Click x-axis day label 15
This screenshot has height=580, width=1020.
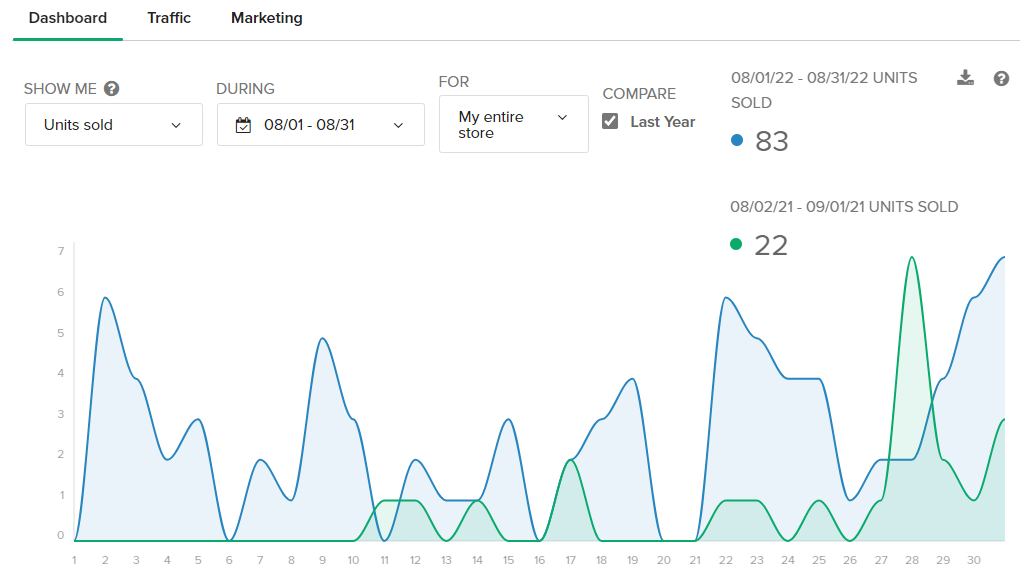pyautogui.click(x=508, y=560)
